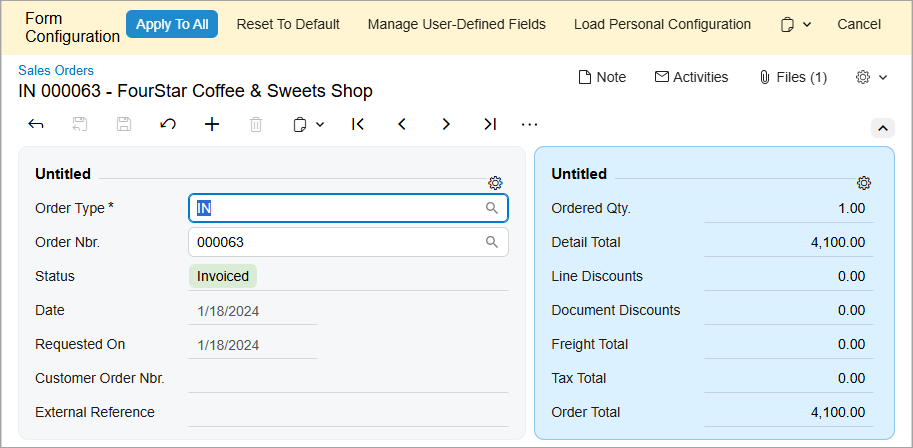Open the top-right gear tools dropdown
Viewport: 913px width, 448px height.
(x=871, y=77)
